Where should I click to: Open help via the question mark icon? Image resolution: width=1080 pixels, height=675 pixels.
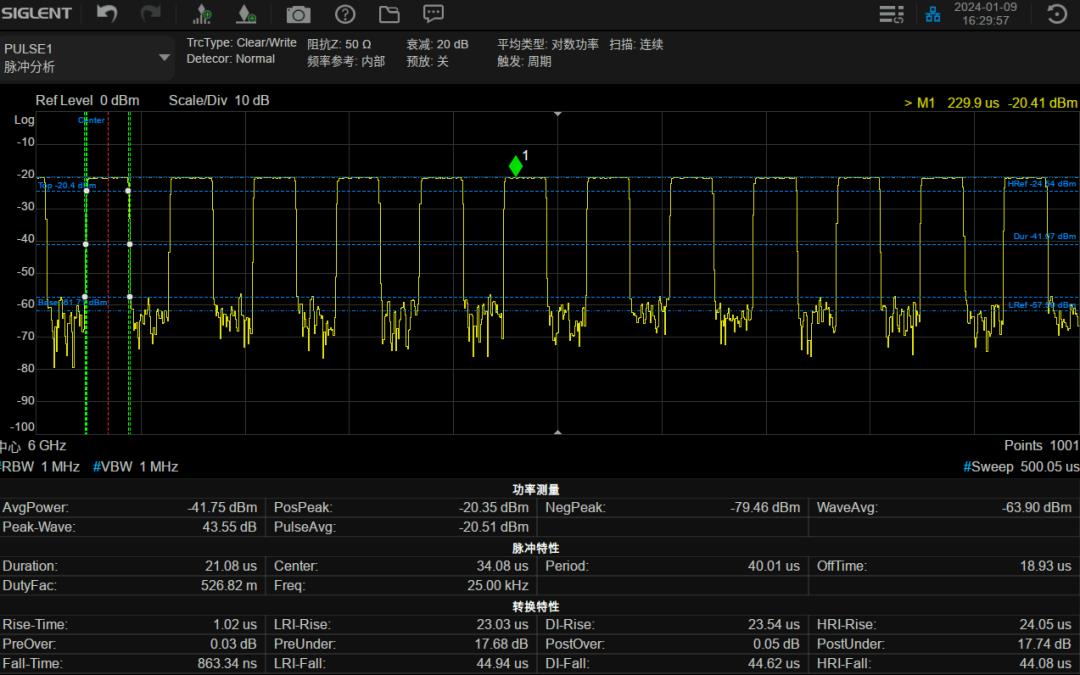(345, 14)
